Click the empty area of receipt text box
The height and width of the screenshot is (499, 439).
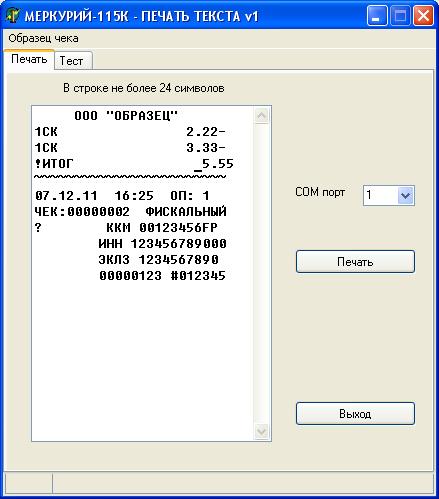[143, 360]
